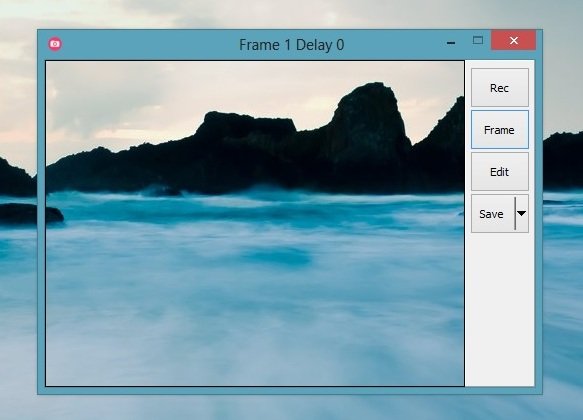583x420 pixels.
Task: Click the pink camera app icon
Action: coord(55,44)
